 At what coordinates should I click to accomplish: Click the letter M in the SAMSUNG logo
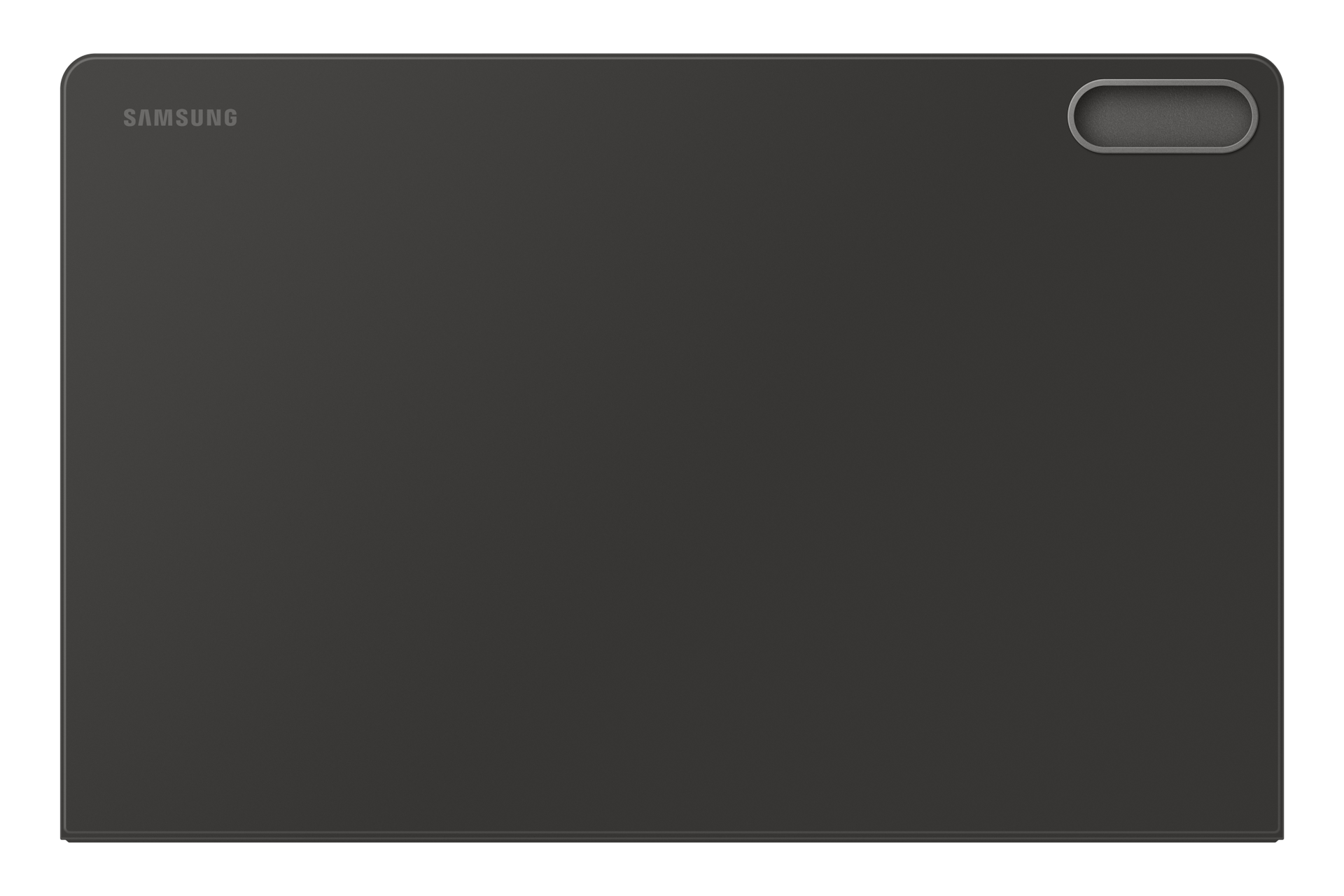point(162,118)
